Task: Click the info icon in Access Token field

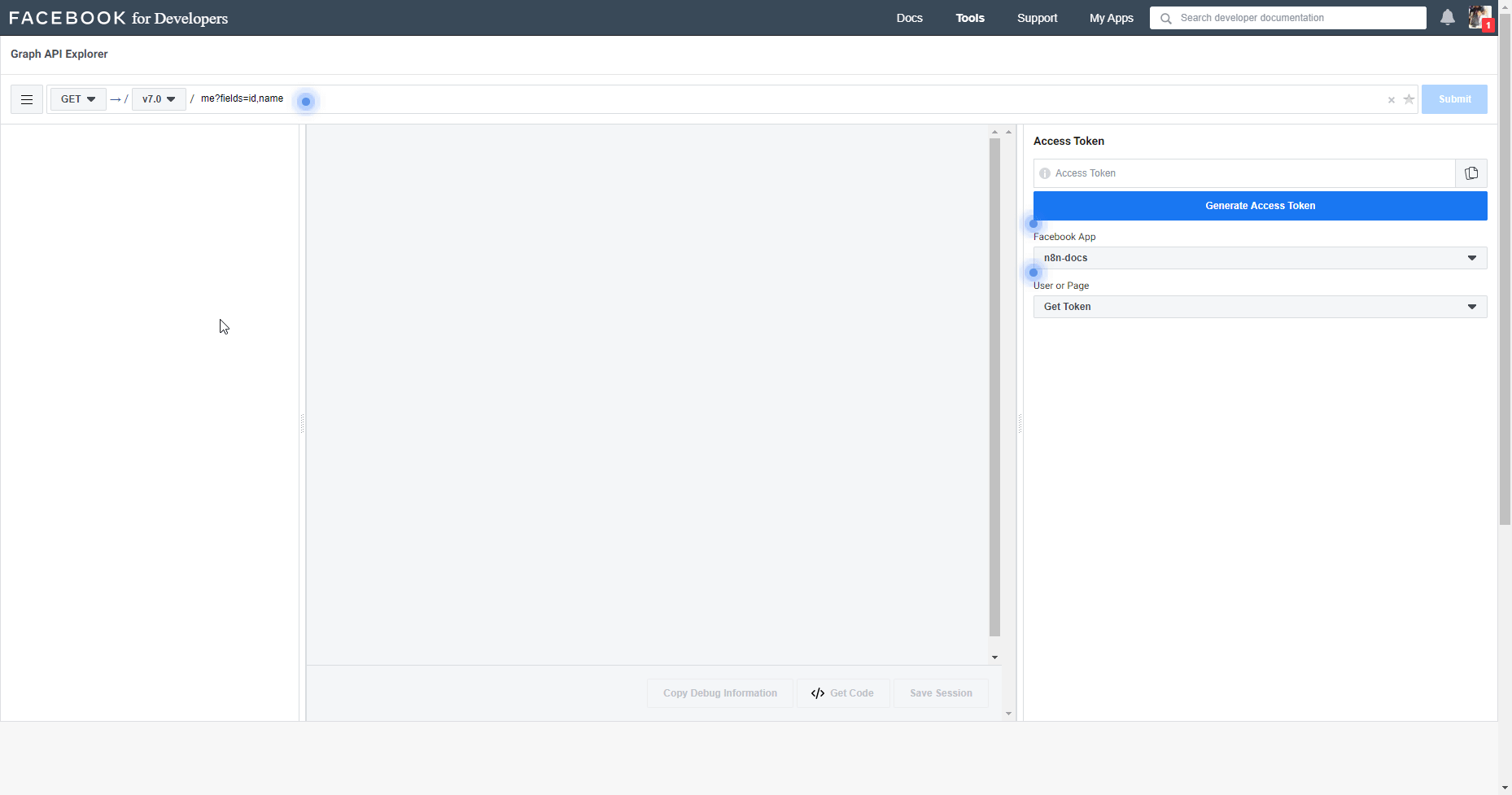Action: (x=1045, y=173)
